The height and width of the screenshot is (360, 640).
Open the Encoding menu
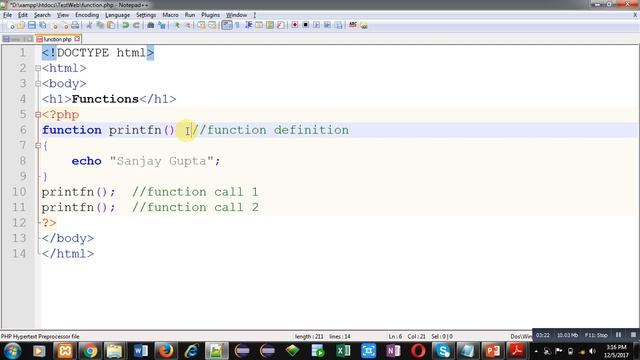[87, 15]
